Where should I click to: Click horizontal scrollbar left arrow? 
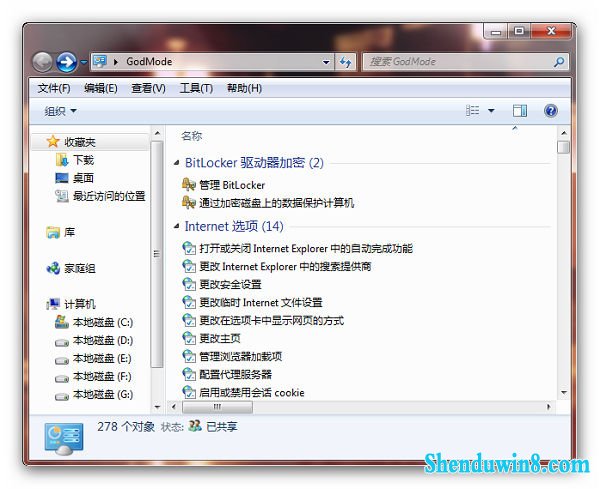pos(174,407)
